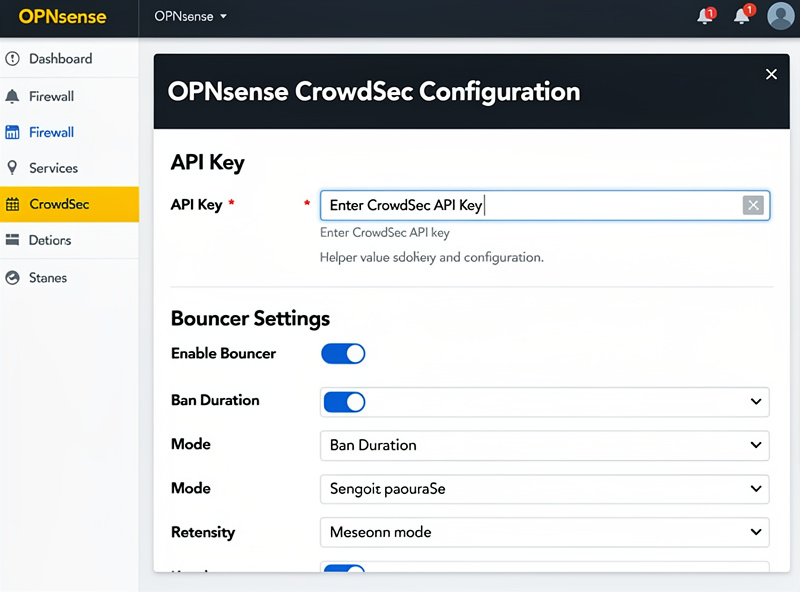Click the 'Helper value' description text
800x592 pixels.
pos(432,257)
